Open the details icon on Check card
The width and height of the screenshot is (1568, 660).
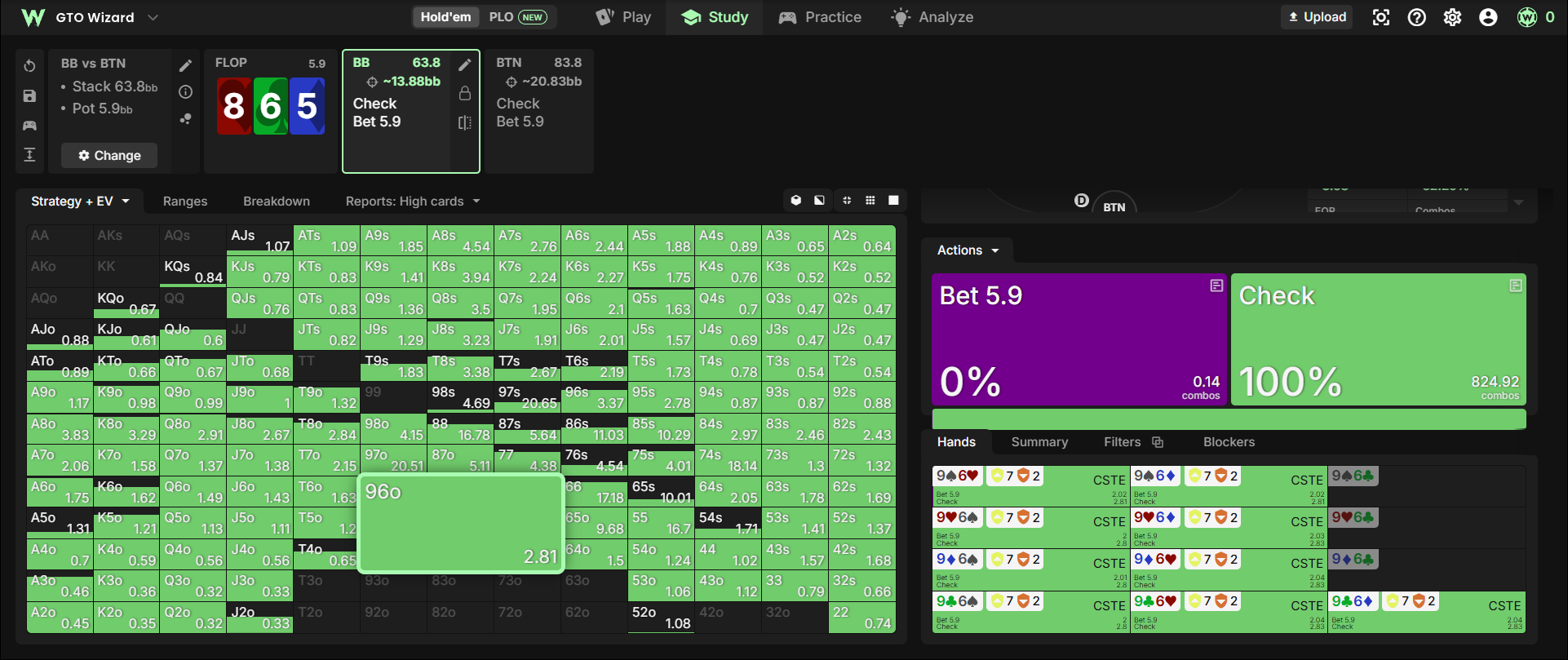tap(1516, 286)
